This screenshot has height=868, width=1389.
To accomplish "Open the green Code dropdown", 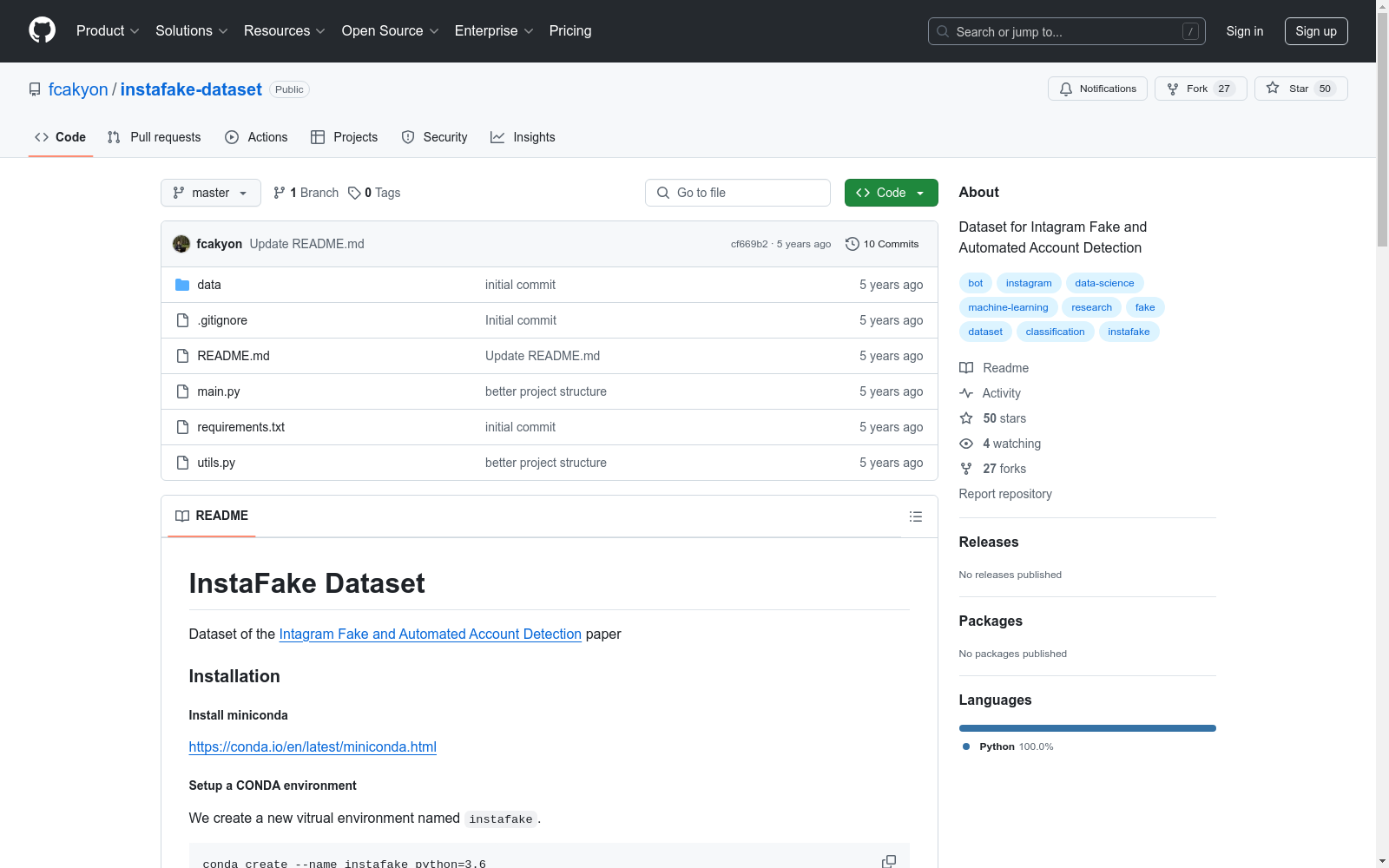I will 891,193.
